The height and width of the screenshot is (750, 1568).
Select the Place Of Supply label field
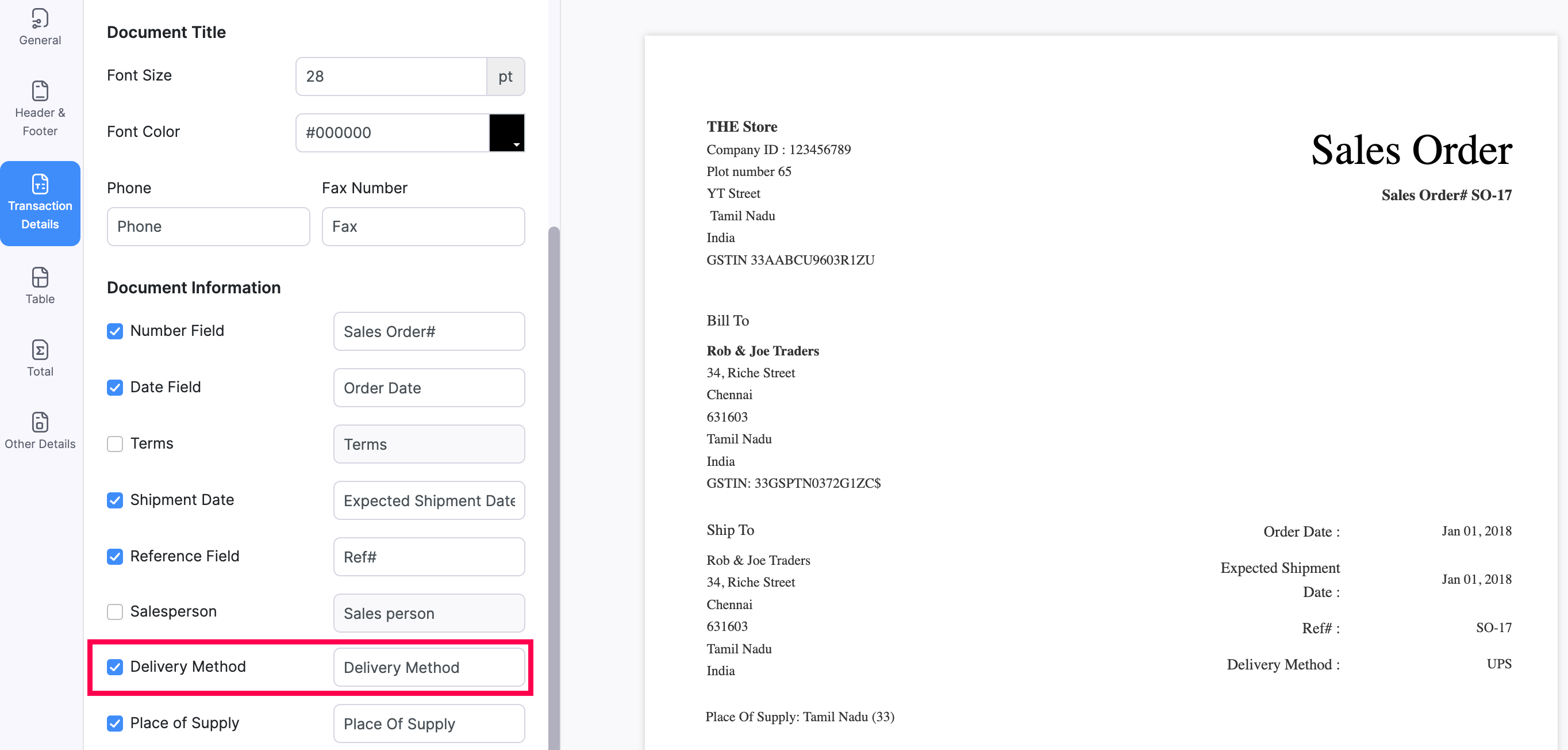click(427, 723)
